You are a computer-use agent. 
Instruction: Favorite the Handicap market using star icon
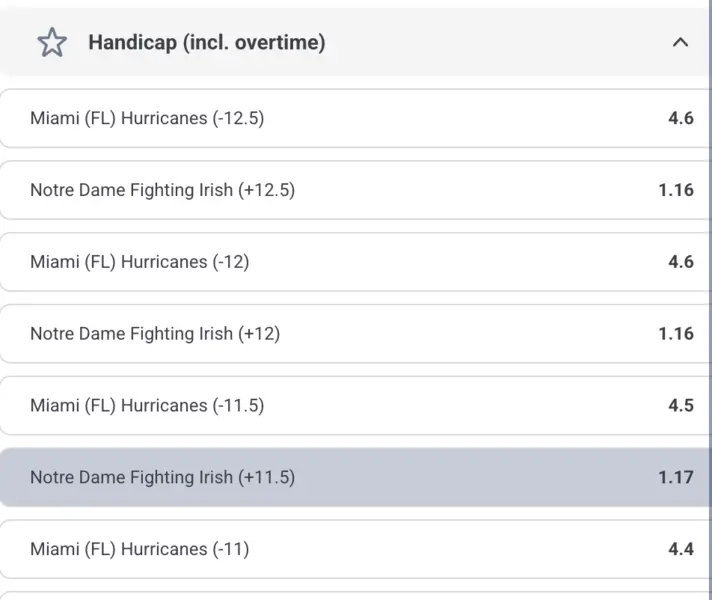51,43
